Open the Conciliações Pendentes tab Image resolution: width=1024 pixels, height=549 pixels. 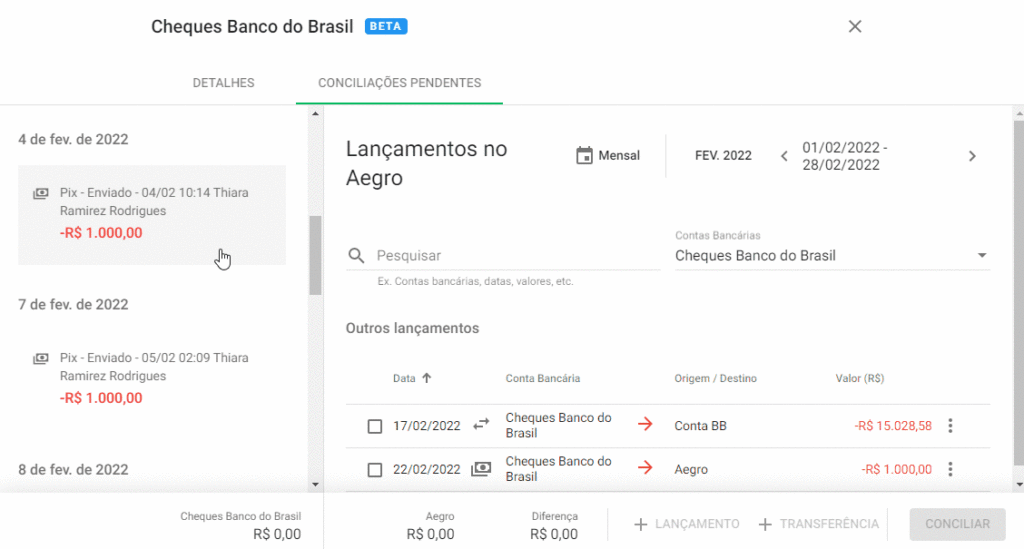tap(399, 83)
